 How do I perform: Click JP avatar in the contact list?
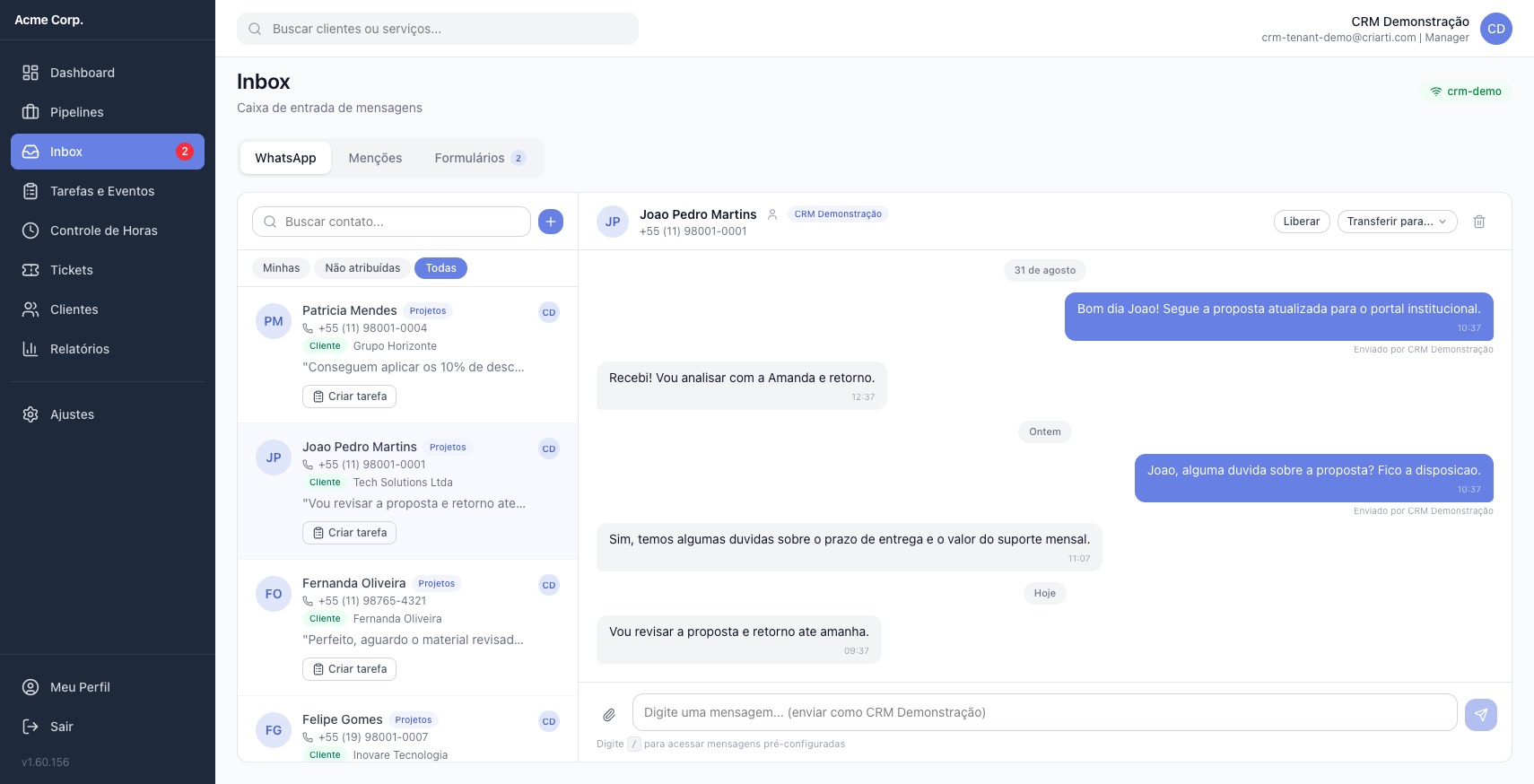tap(274, 457)
